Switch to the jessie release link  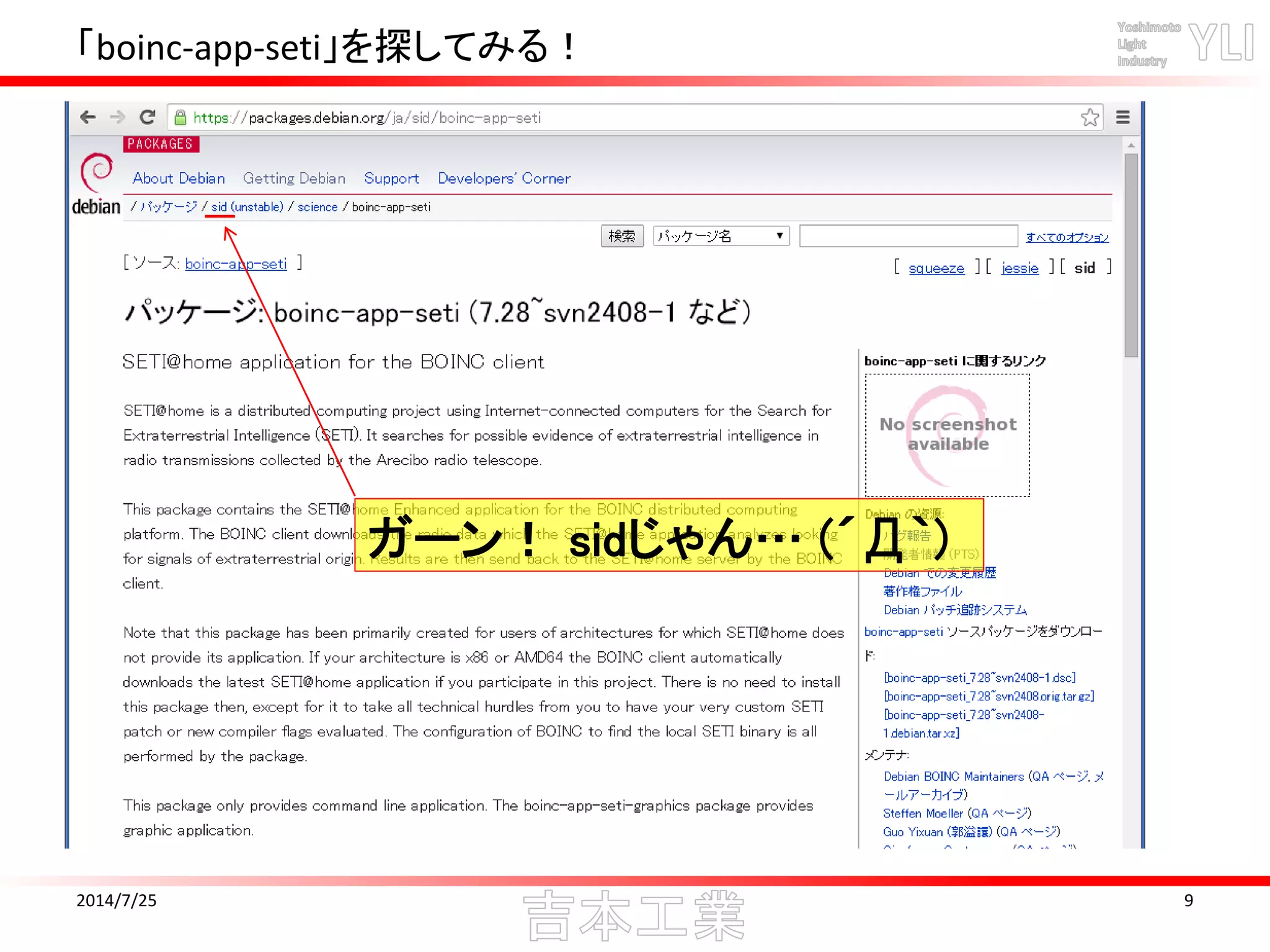(x=1020, y=268)
